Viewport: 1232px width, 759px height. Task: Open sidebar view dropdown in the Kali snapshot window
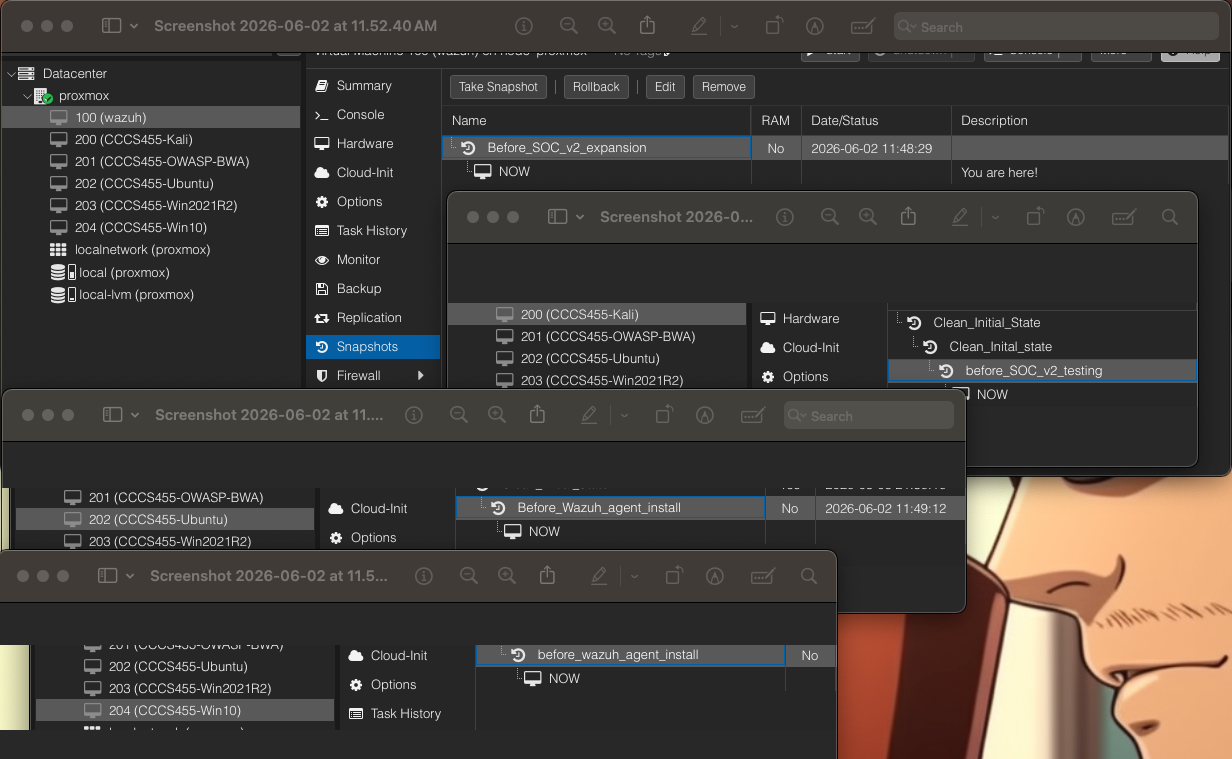point(580,217)
